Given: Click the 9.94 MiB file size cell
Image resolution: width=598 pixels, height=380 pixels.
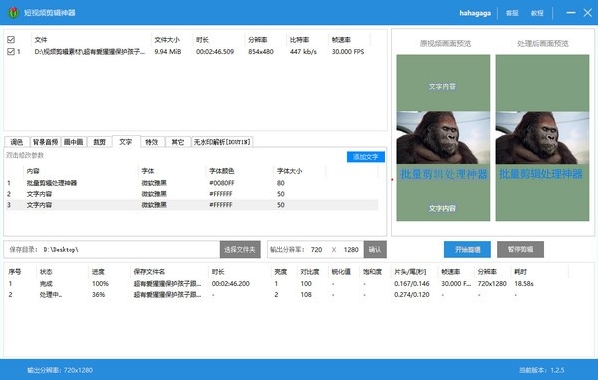Looking at the screenshot, I should pos(168,52).
